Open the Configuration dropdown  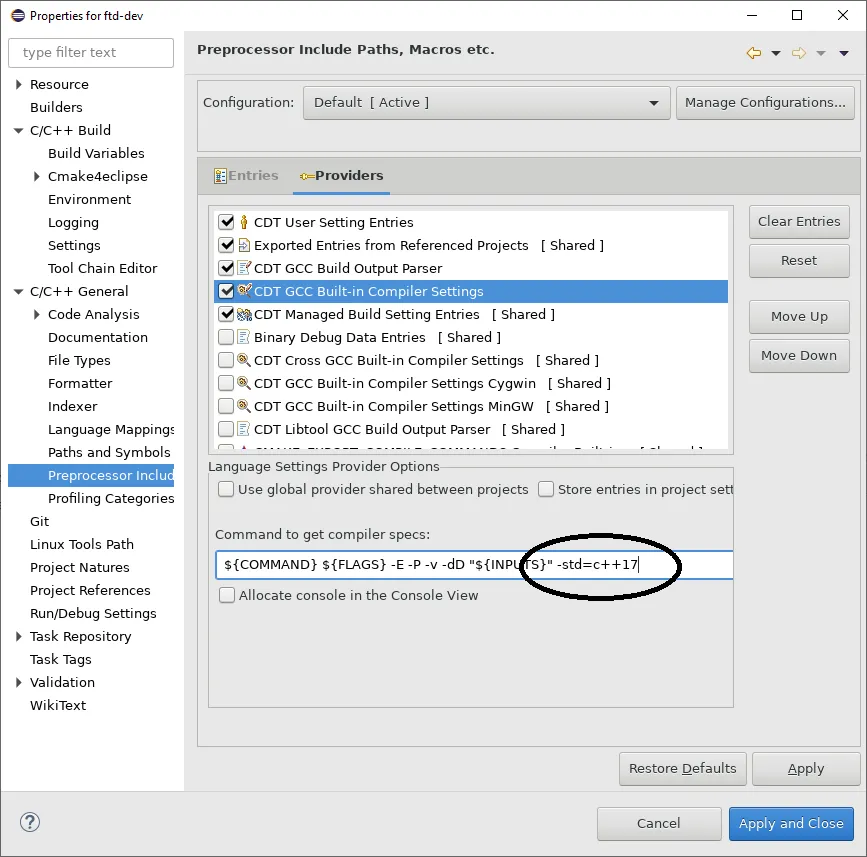(x=487, y=103)
